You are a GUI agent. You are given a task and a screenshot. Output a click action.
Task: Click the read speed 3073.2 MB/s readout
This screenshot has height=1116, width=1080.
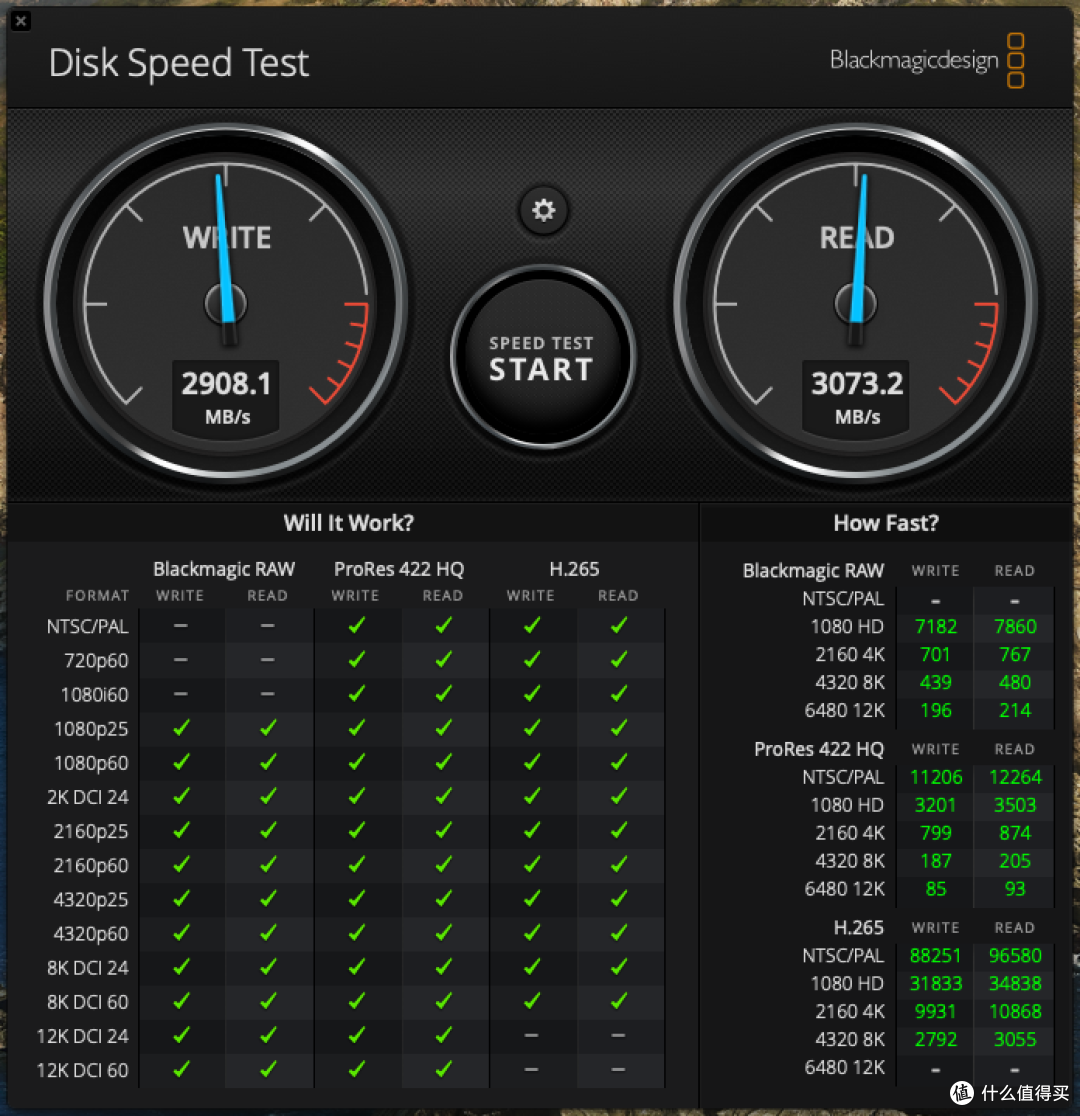point(856,397)
